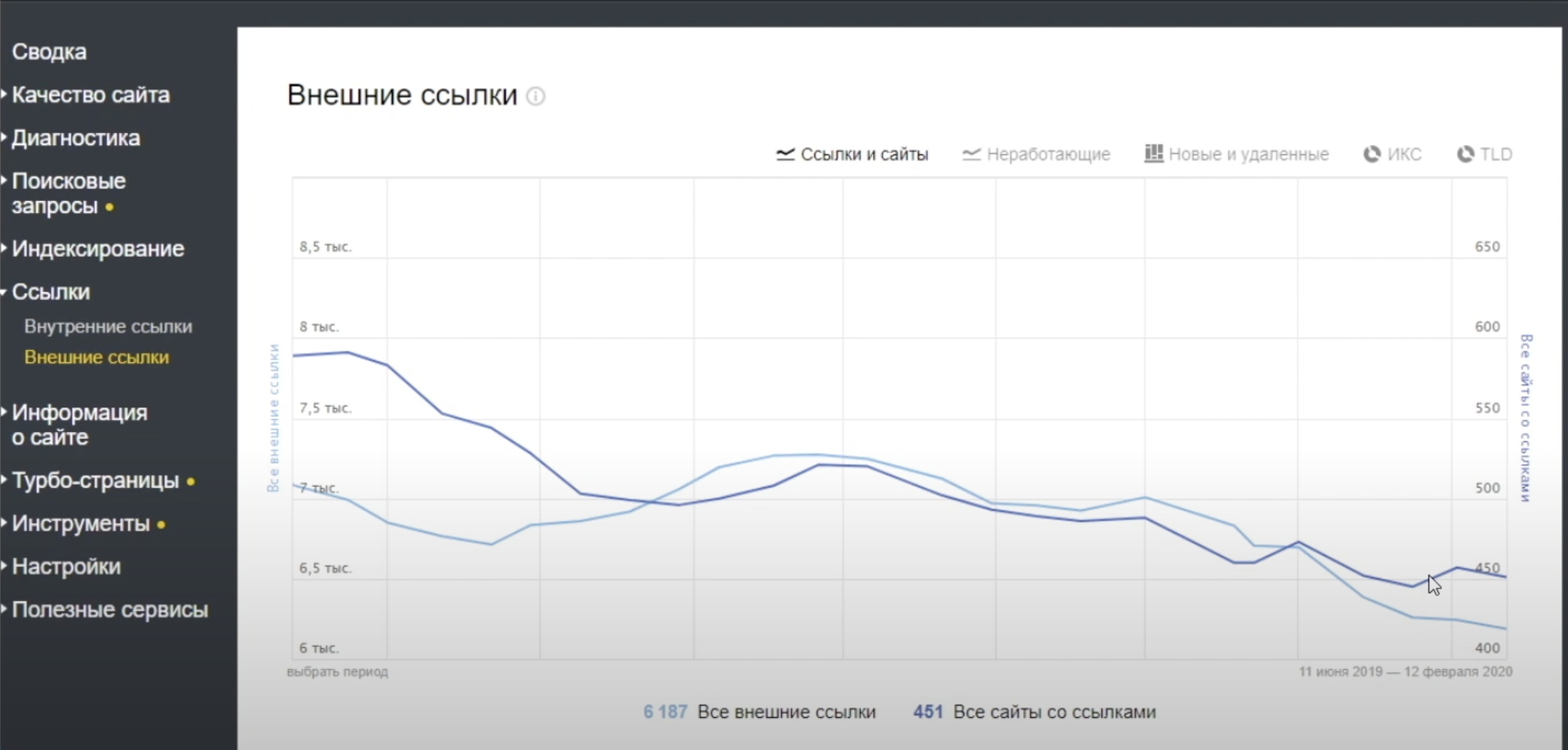This screenshot has width=1568, height=750.
Task: Click the info icon beside Внешние ссылки heading
Action: point(535,97)
